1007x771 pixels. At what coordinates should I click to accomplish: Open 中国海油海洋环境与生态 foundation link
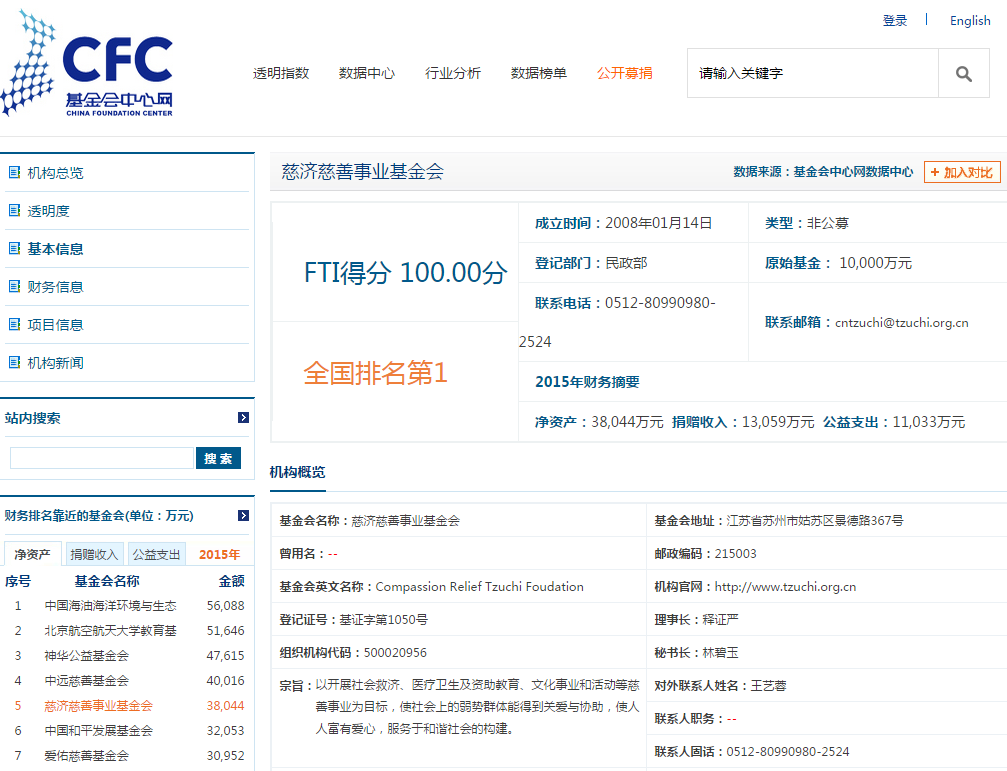point(110,605)
